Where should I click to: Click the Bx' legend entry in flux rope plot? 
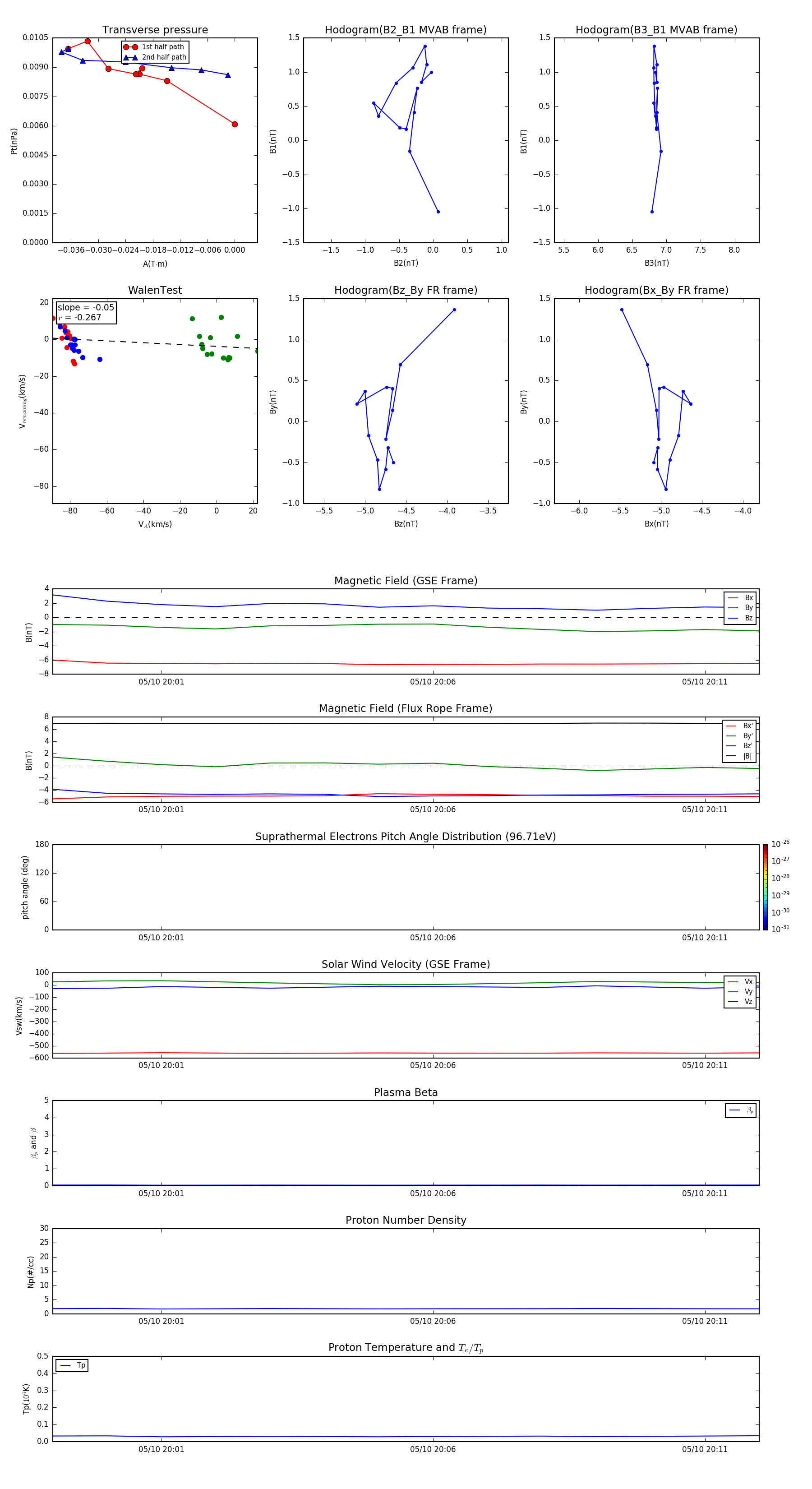(x=739, y=726)
